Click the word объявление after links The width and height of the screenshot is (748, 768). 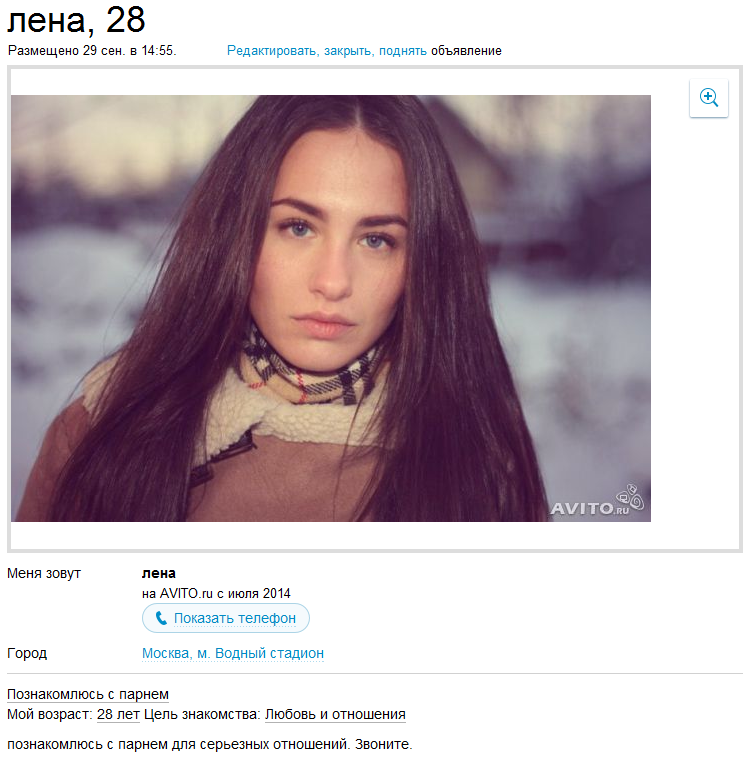tap(466, 51)
